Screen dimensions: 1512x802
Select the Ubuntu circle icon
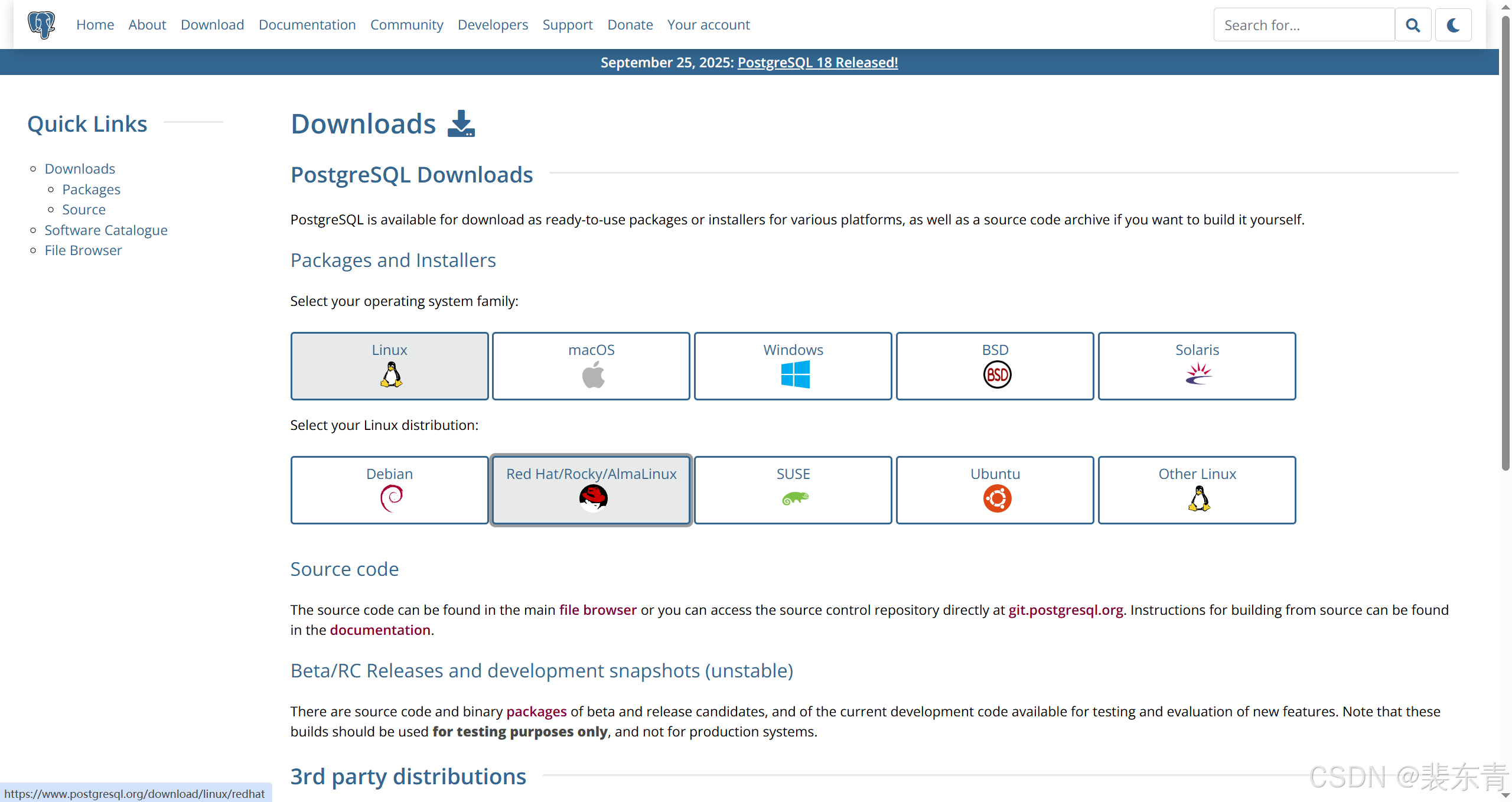point(997,498)
